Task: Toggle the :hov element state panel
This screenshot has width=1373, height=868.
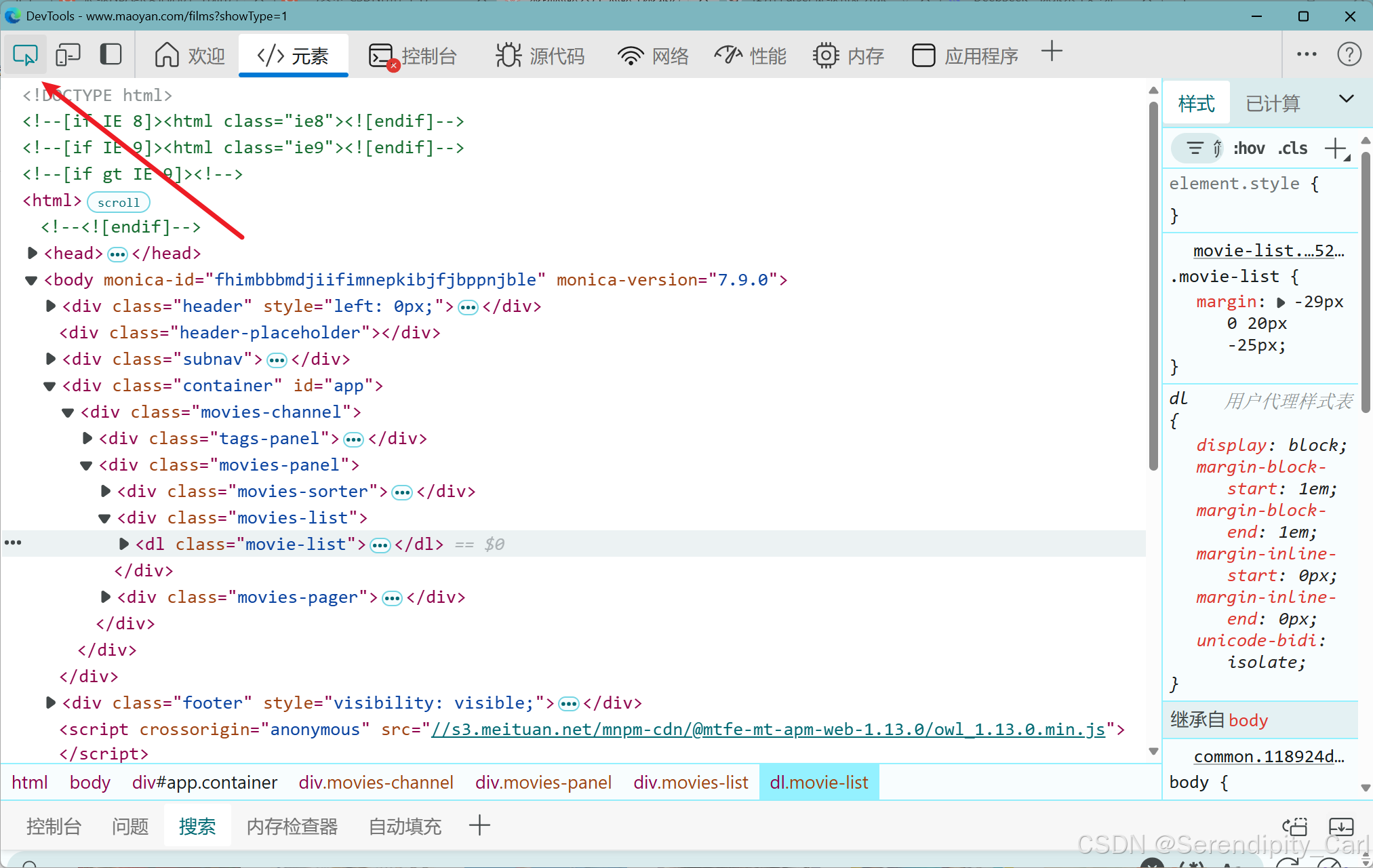Action: (1249, 149)
